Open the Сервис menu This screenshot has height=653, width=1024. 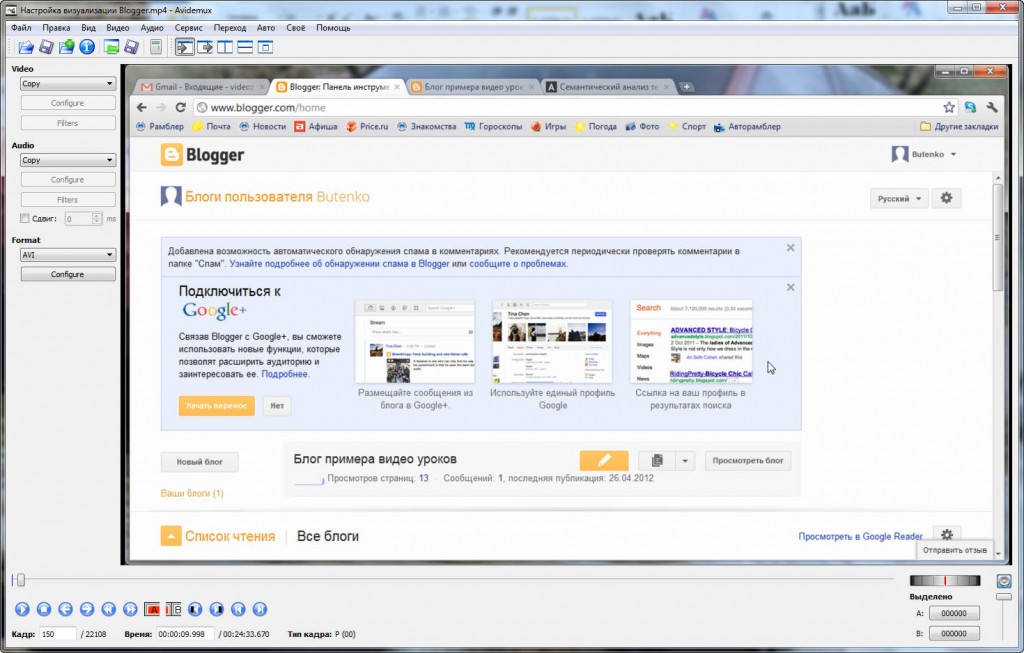pos(188,28)
